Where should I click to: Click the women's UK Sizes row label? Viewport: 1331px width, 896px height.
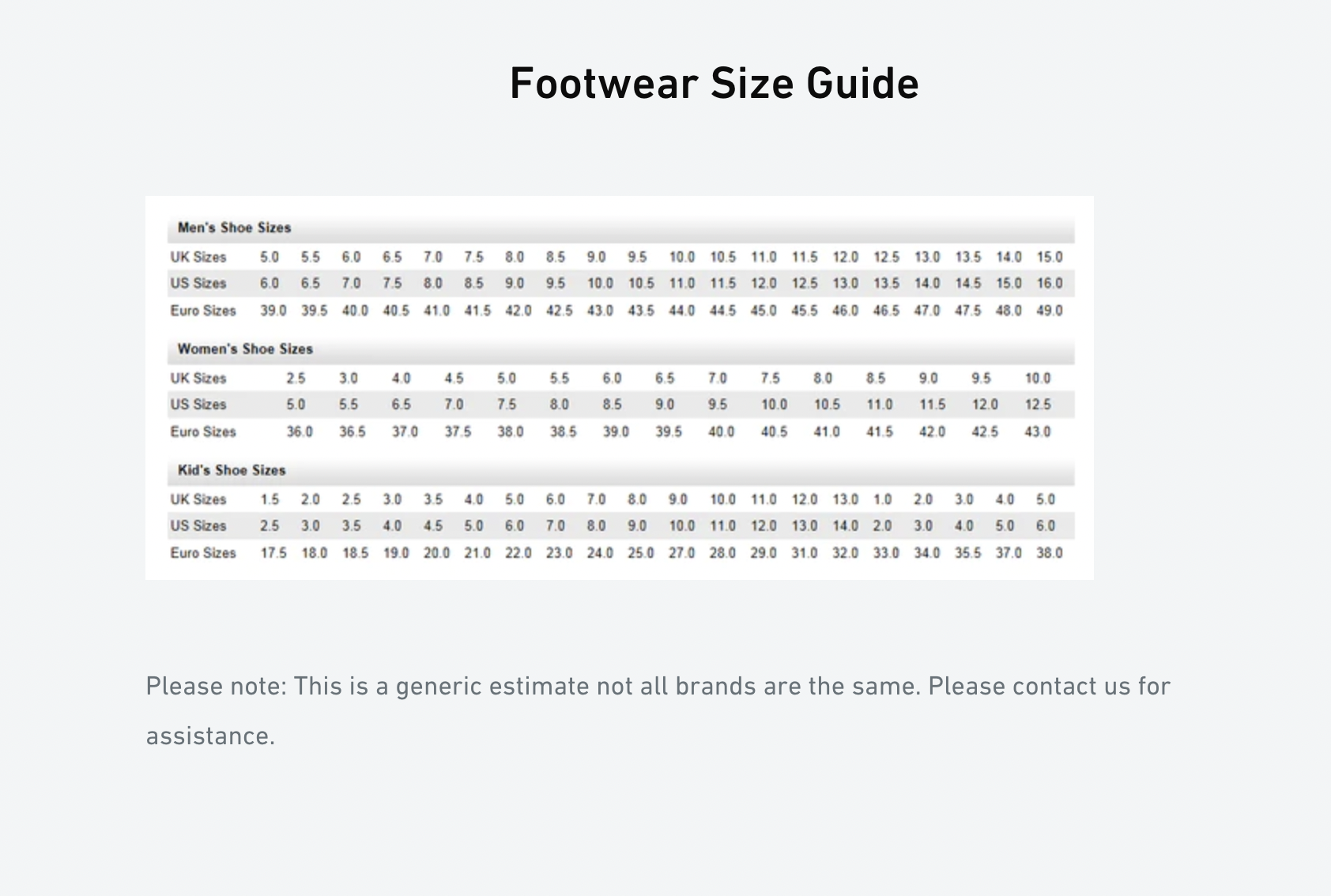pos(198,378)
